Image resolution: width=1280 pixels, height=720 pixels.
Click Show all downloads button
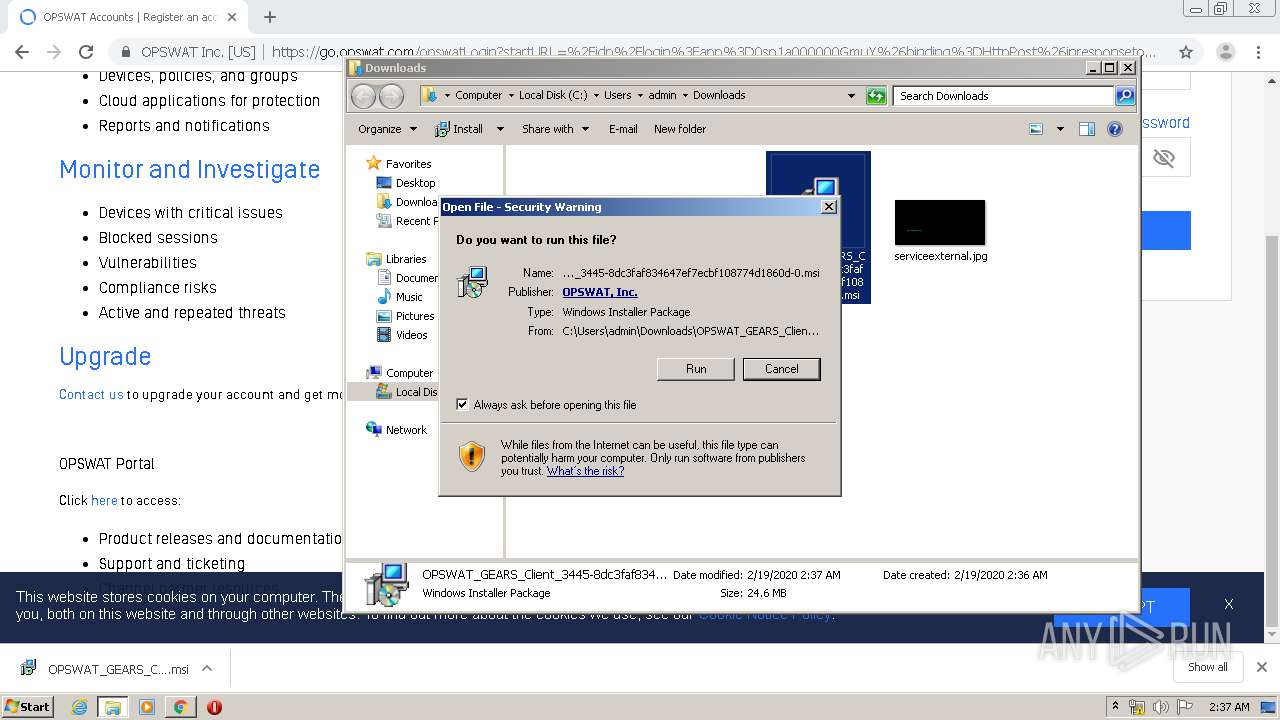(1208, 667)
